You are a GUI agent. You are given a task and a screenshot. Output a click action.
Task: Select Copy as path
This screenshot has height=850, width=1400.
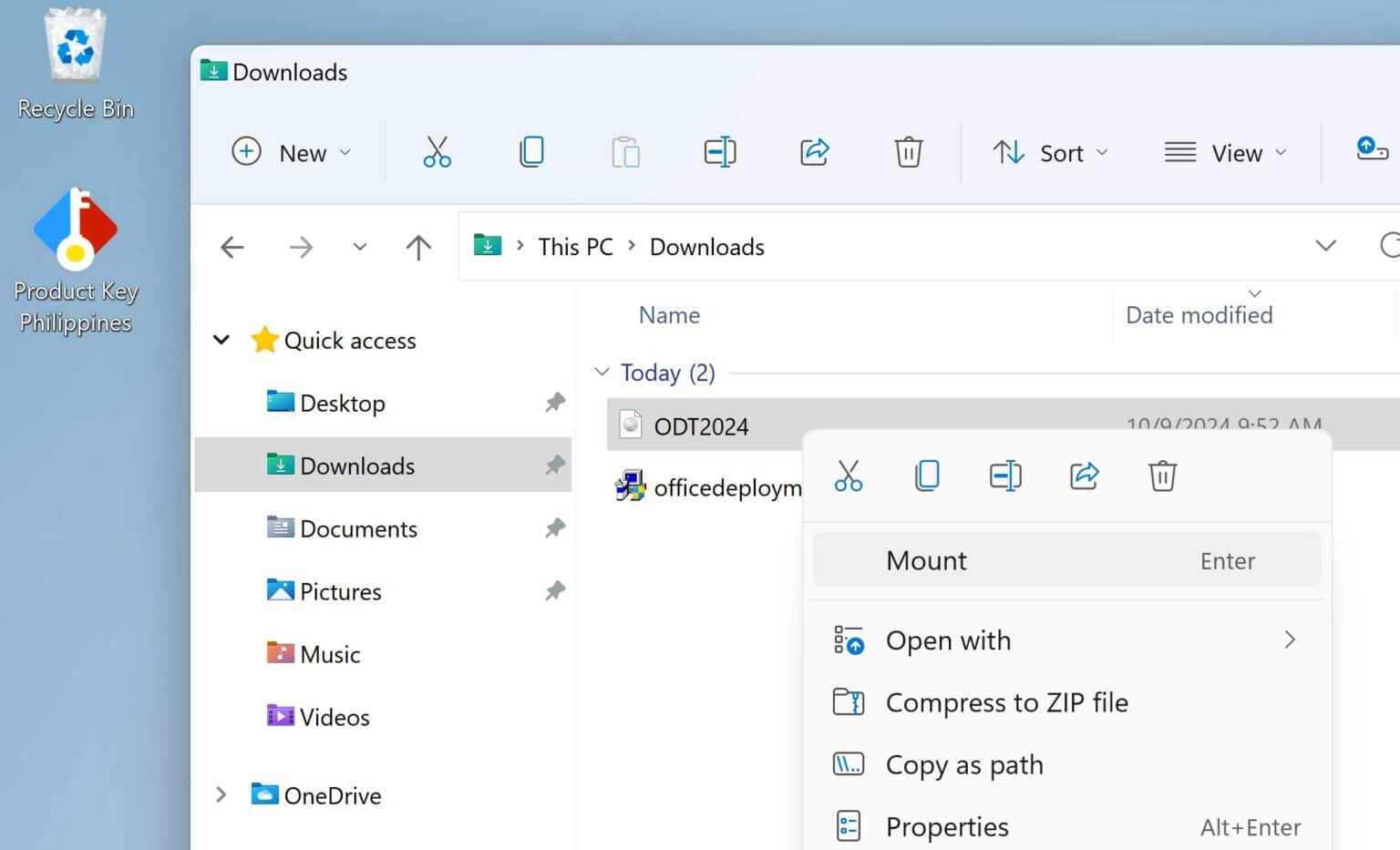pos(1066,764)
